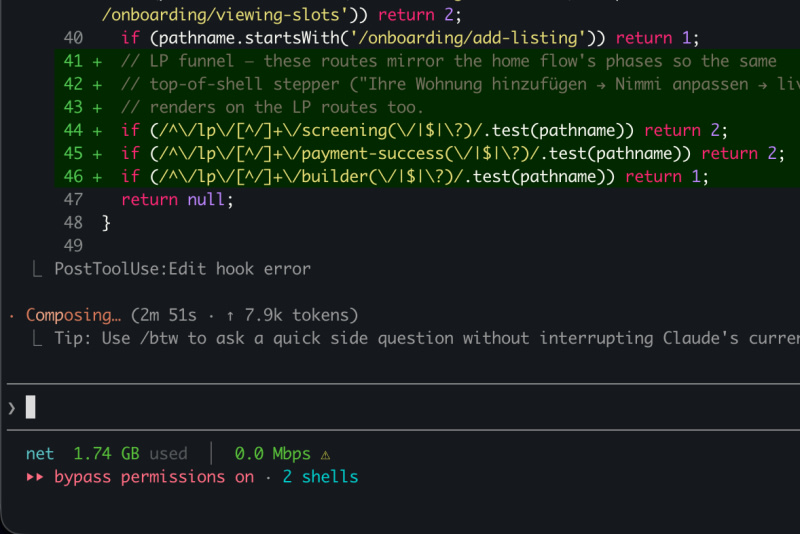
Task: Click line number 40
Action: pos(73,38)
